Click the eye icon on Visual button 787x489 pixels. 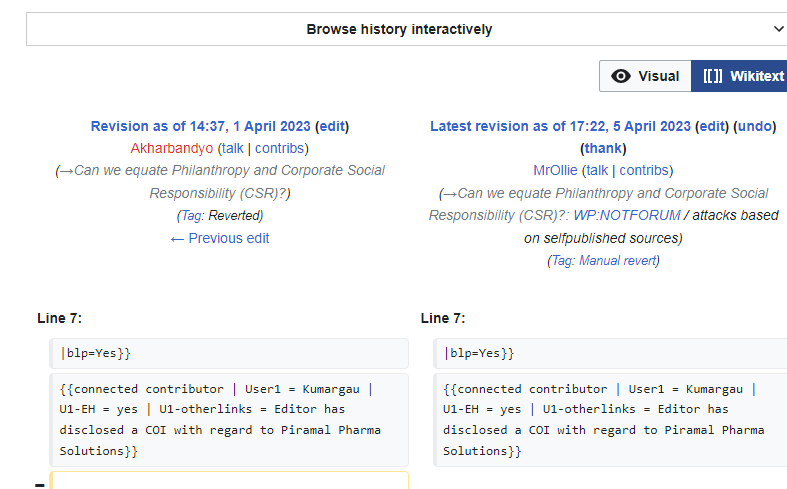pos(621,76)
